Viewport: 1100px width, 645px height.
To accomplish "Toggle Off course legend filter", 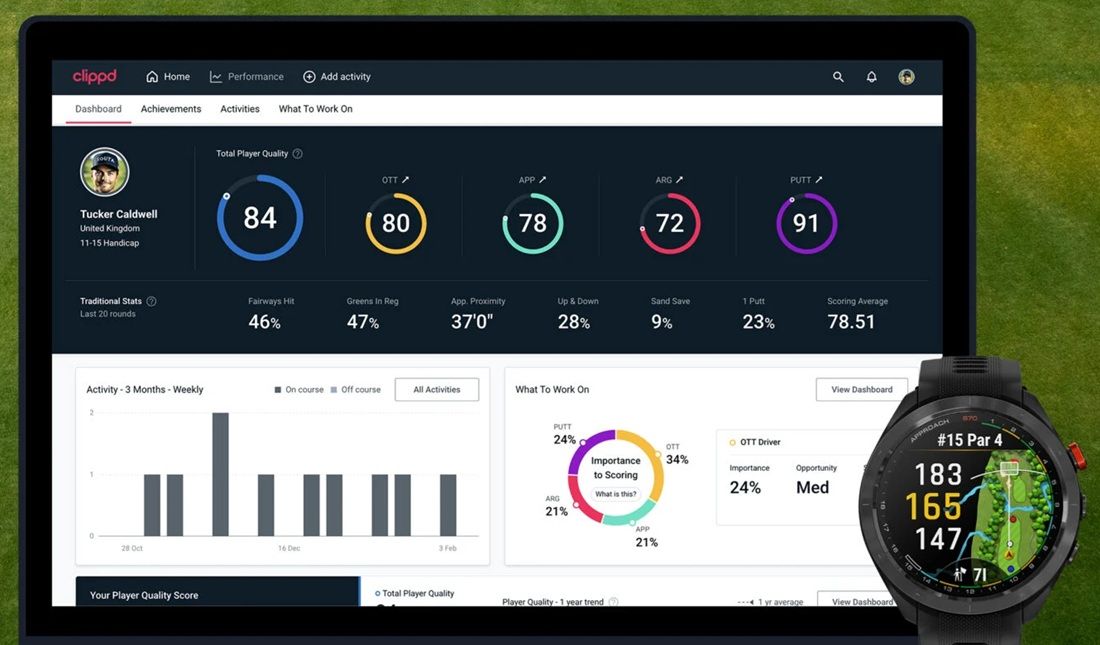I will point(356,390).
